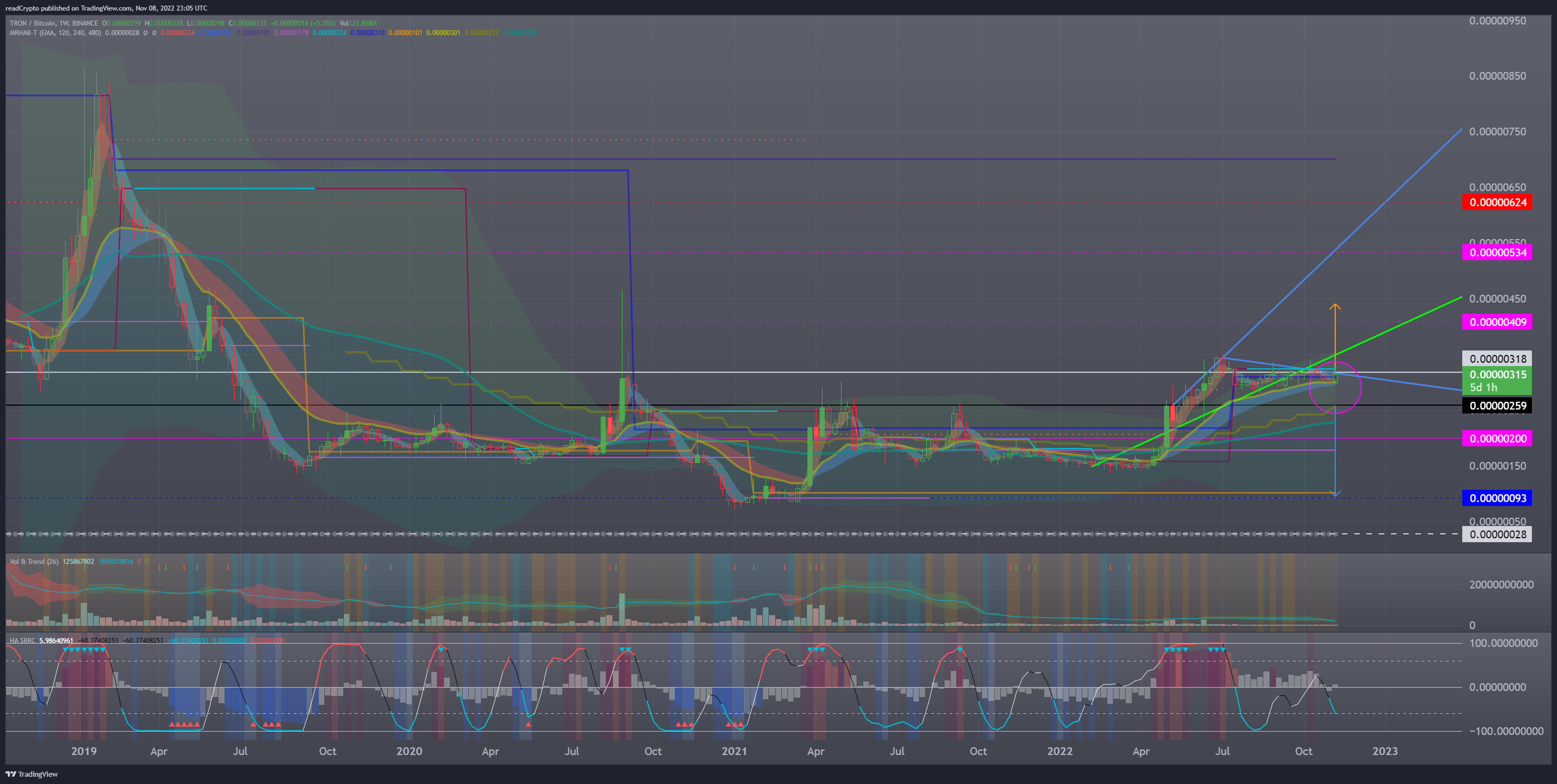Click the blue downward arrow tip near 0.00000093
Screen dimensions: 1557x784
tap(1335, 494)
